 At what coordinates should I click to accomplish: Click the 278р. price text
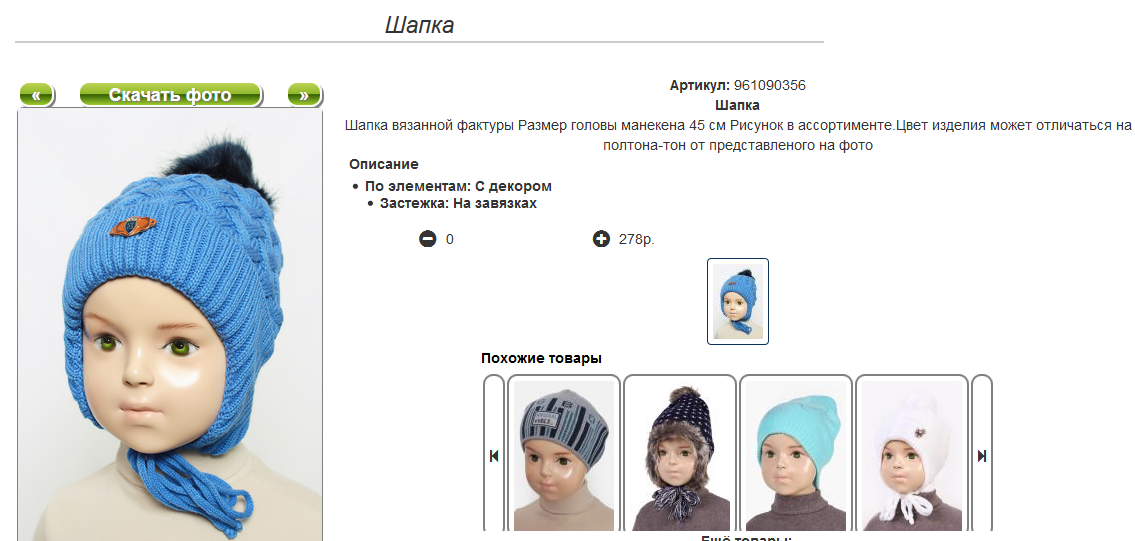pos(636,239)
